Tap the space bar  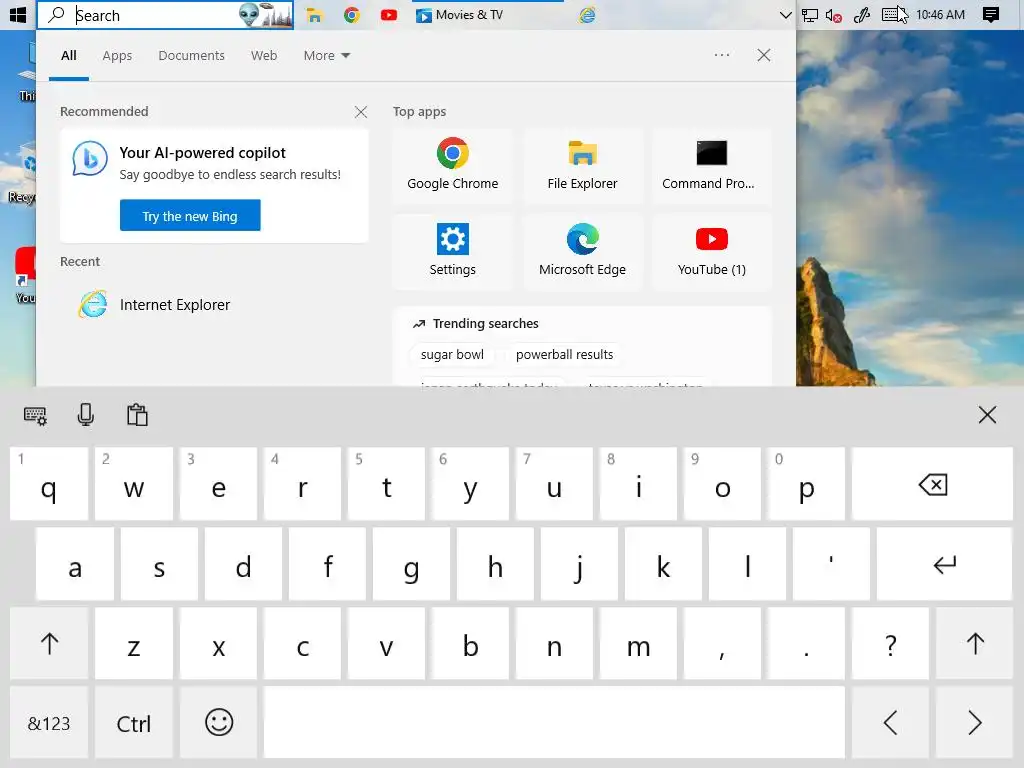click(554, 723)
